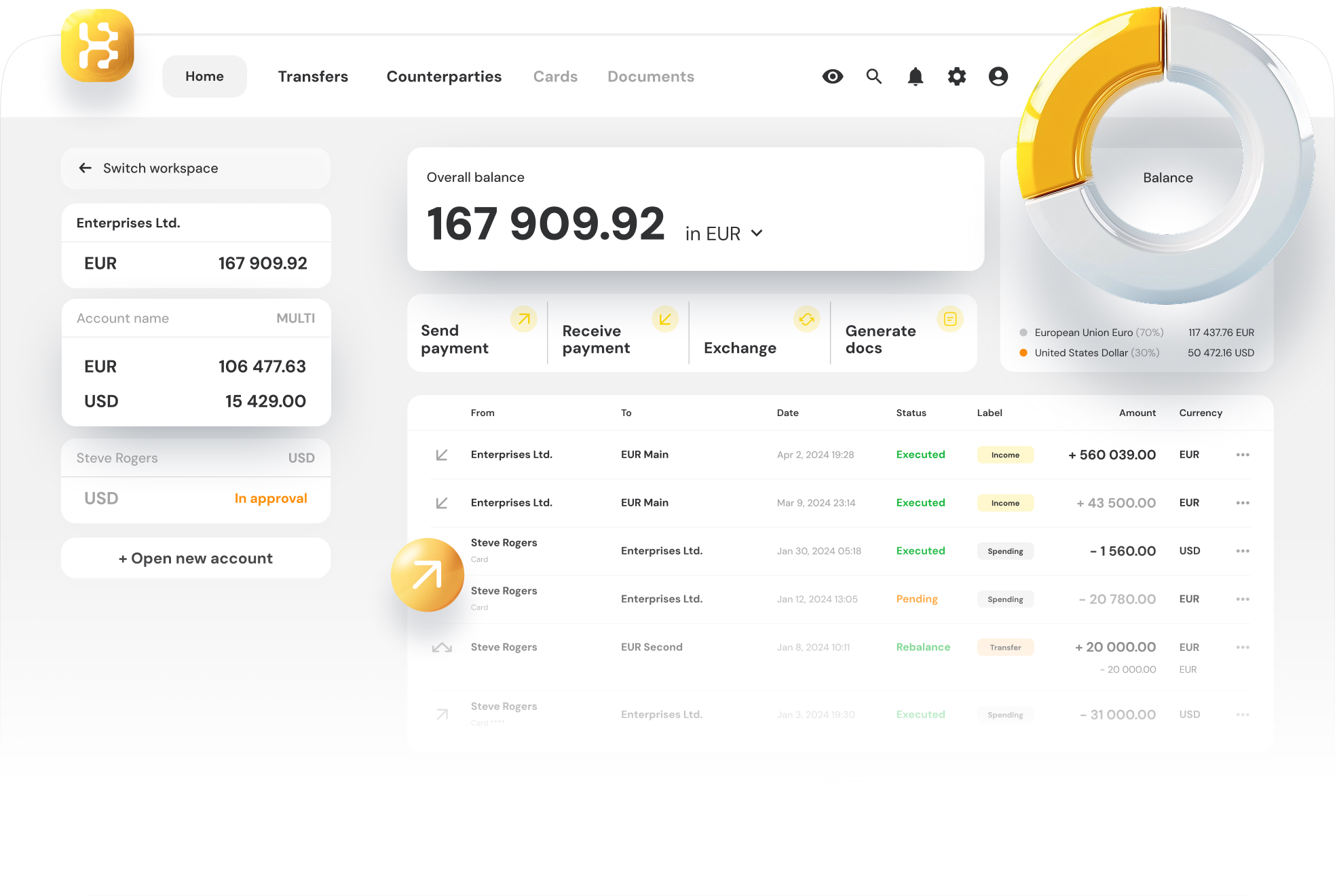Open the Counterparties section
Viewport: 1337px width, 896px height.
[444, 76]
